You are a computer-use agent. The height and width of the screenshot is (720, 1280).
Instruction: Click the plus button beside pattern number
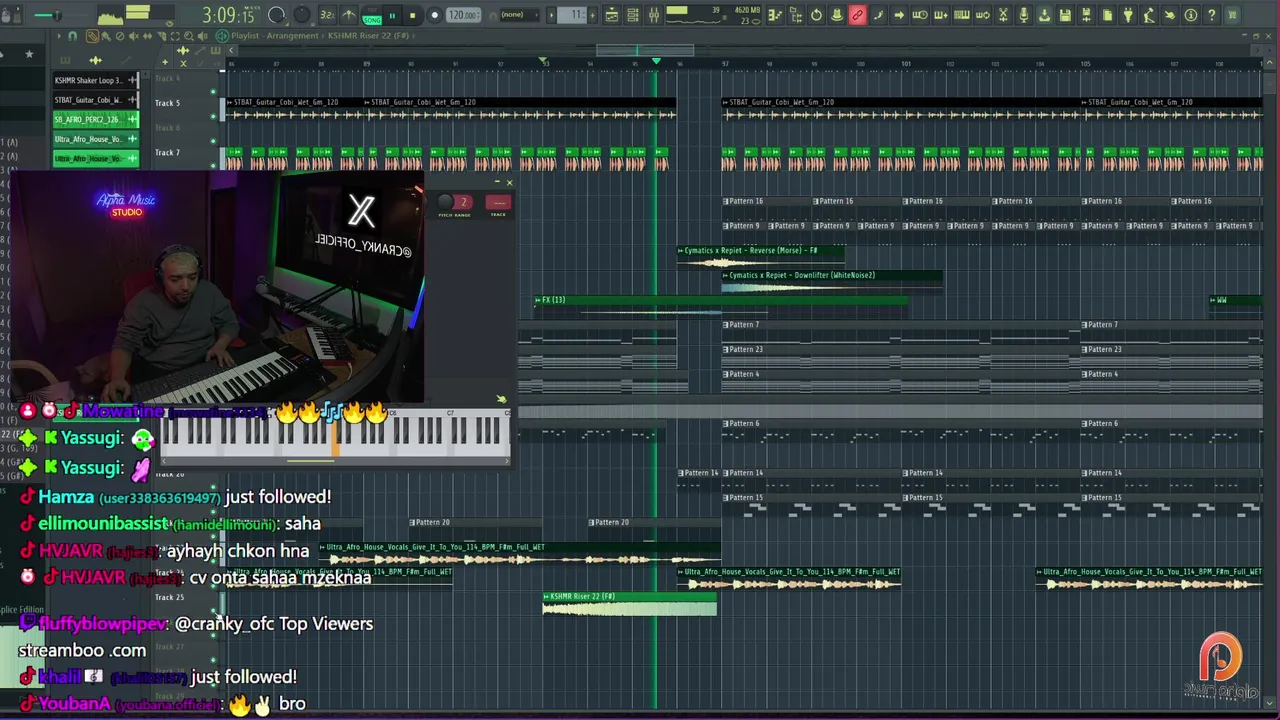[x=592, y=15]
